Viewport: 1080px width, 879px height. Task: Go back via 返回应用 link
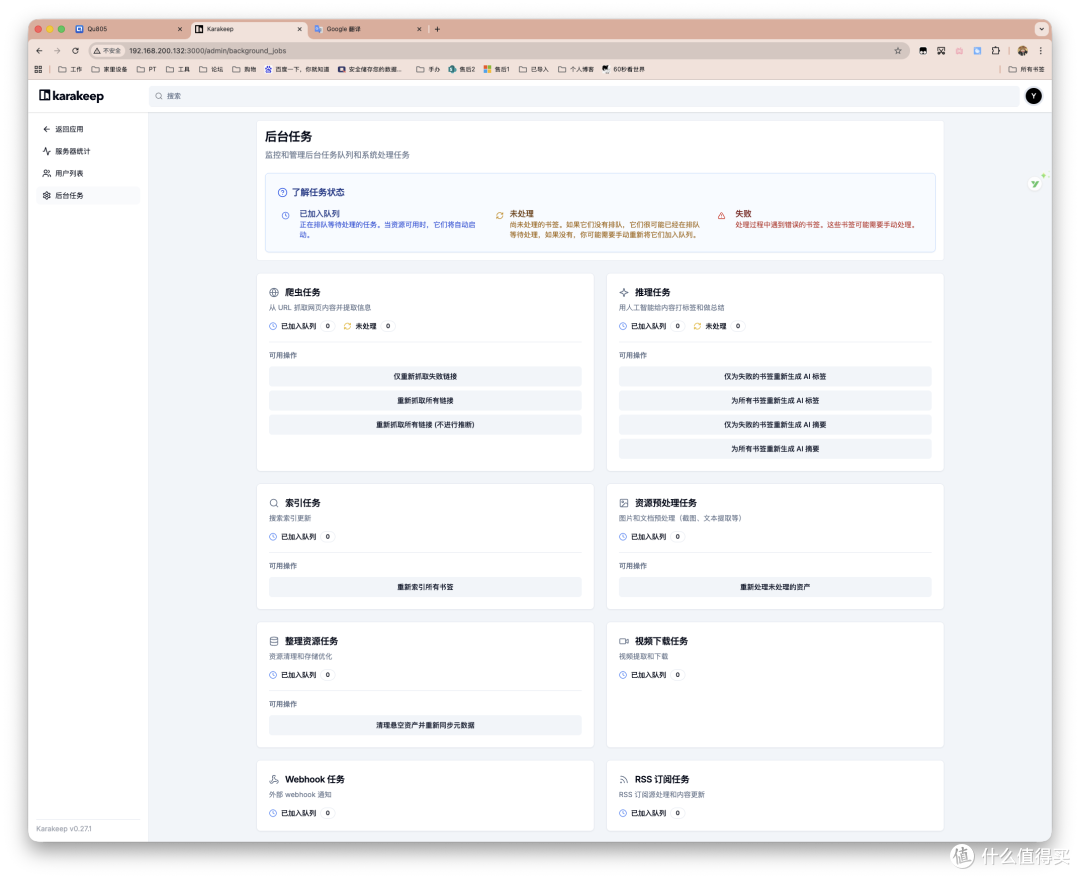coord(63,129)
